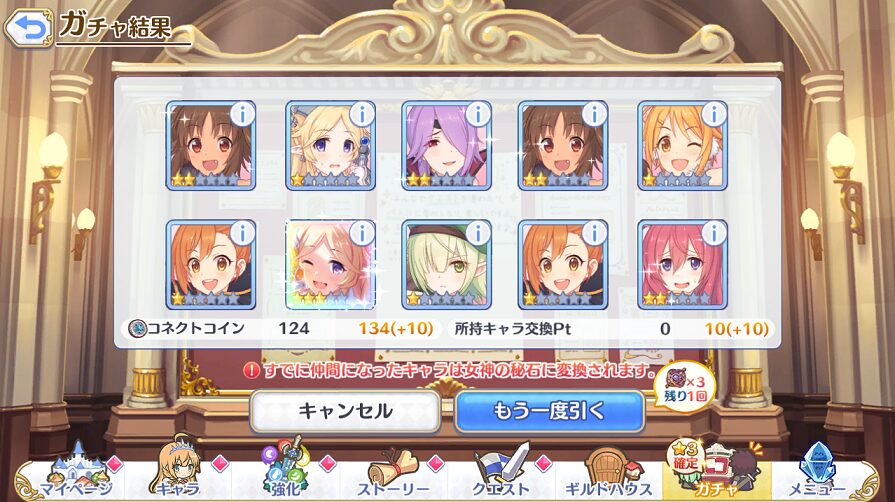Tap the コネクトコイン coin icon
The height and width of the screenshot is (502, 895).
click(x=137, y=328)
